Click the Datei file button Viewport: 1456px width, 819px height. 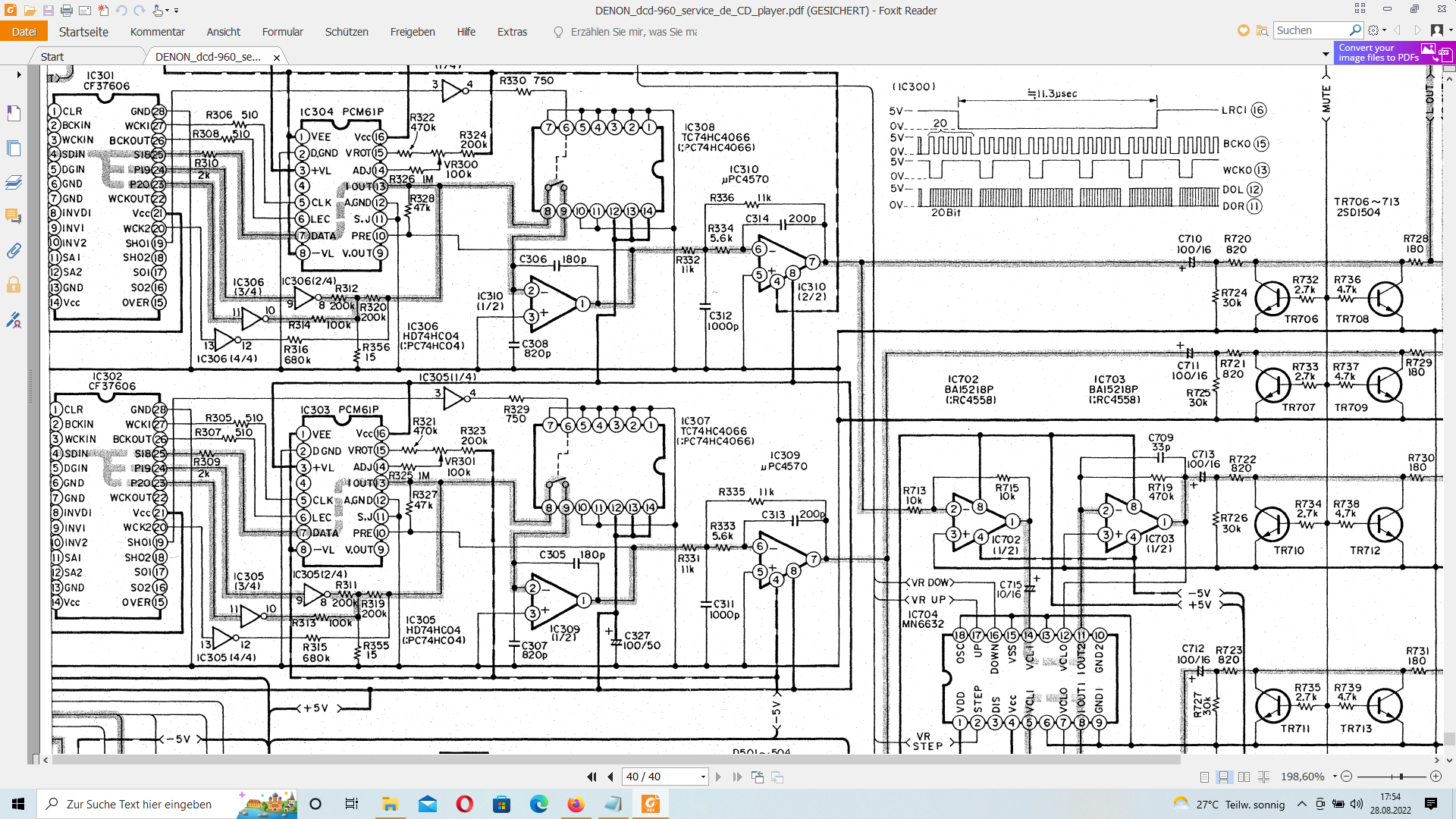click(24, 32)
